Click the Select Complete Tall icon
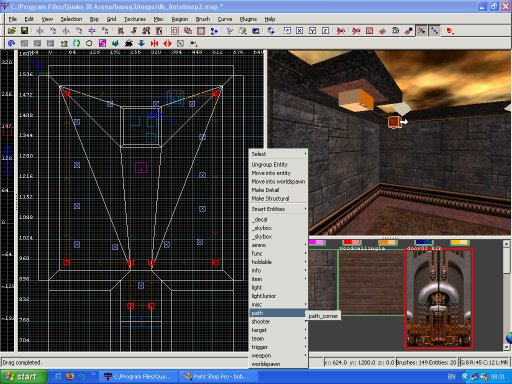Viewport: 512px width, 384px height. pyautogui.click(x=121, y=31)
